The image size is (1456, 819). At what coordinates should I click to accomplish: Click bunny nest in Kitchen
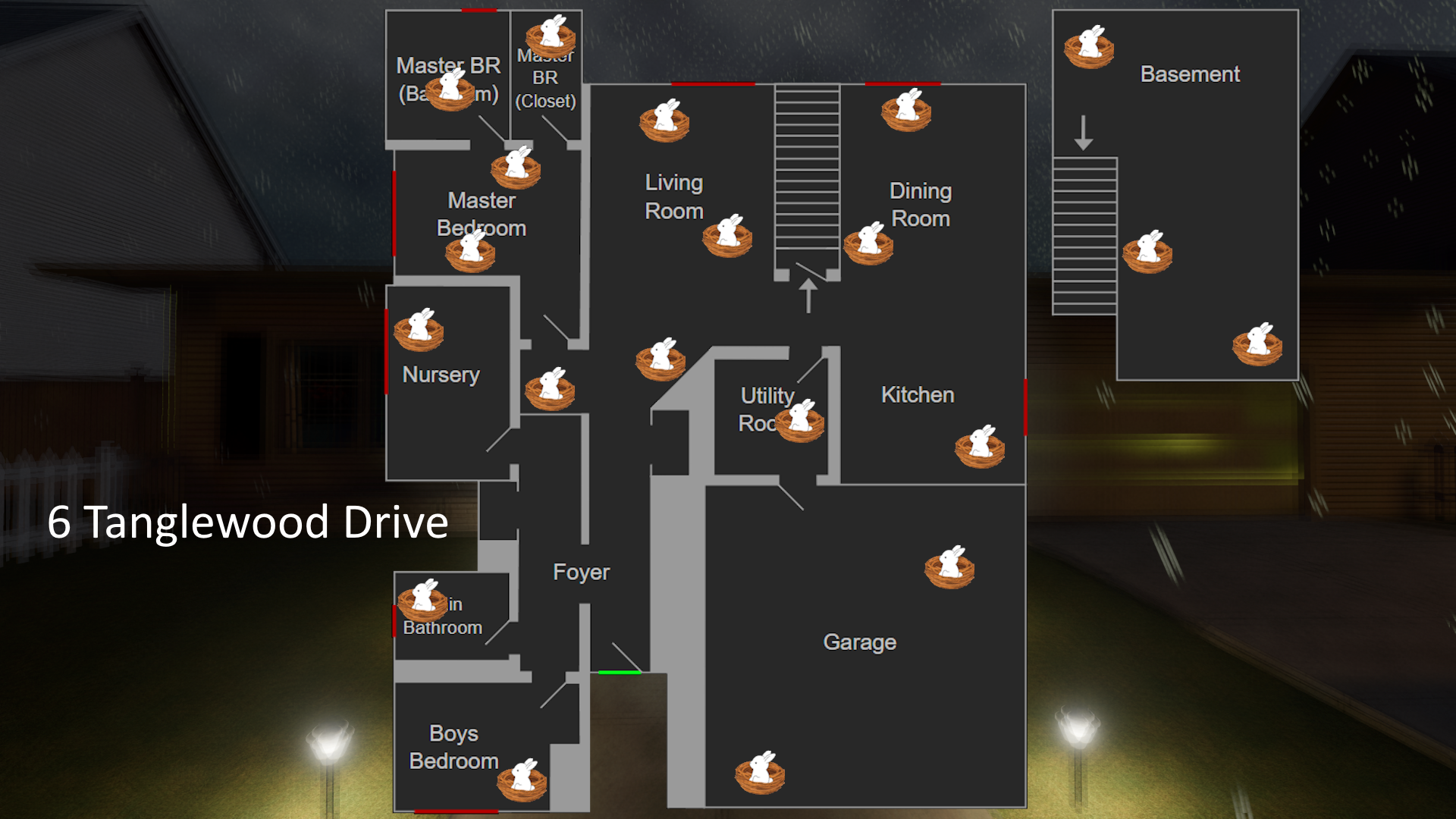pos(980,447)
